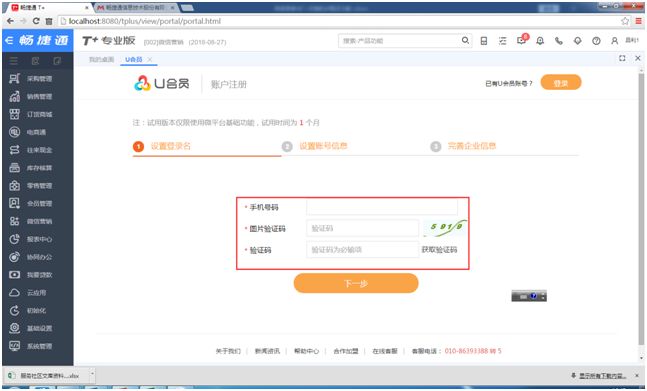647x391 pixels.
Task: Click the notification bell icon in header
Action: pyautogui.click(x=540, y=41)
